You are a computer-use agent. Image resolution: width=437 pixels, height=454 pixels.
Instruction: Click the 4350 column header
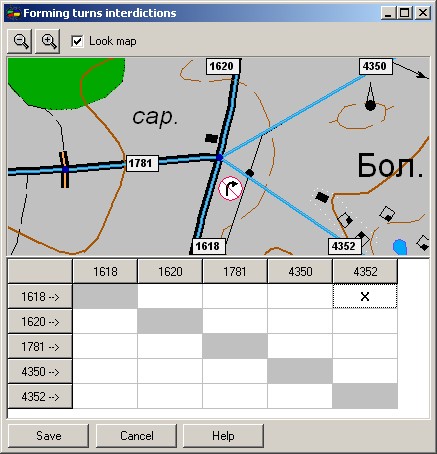300,272
